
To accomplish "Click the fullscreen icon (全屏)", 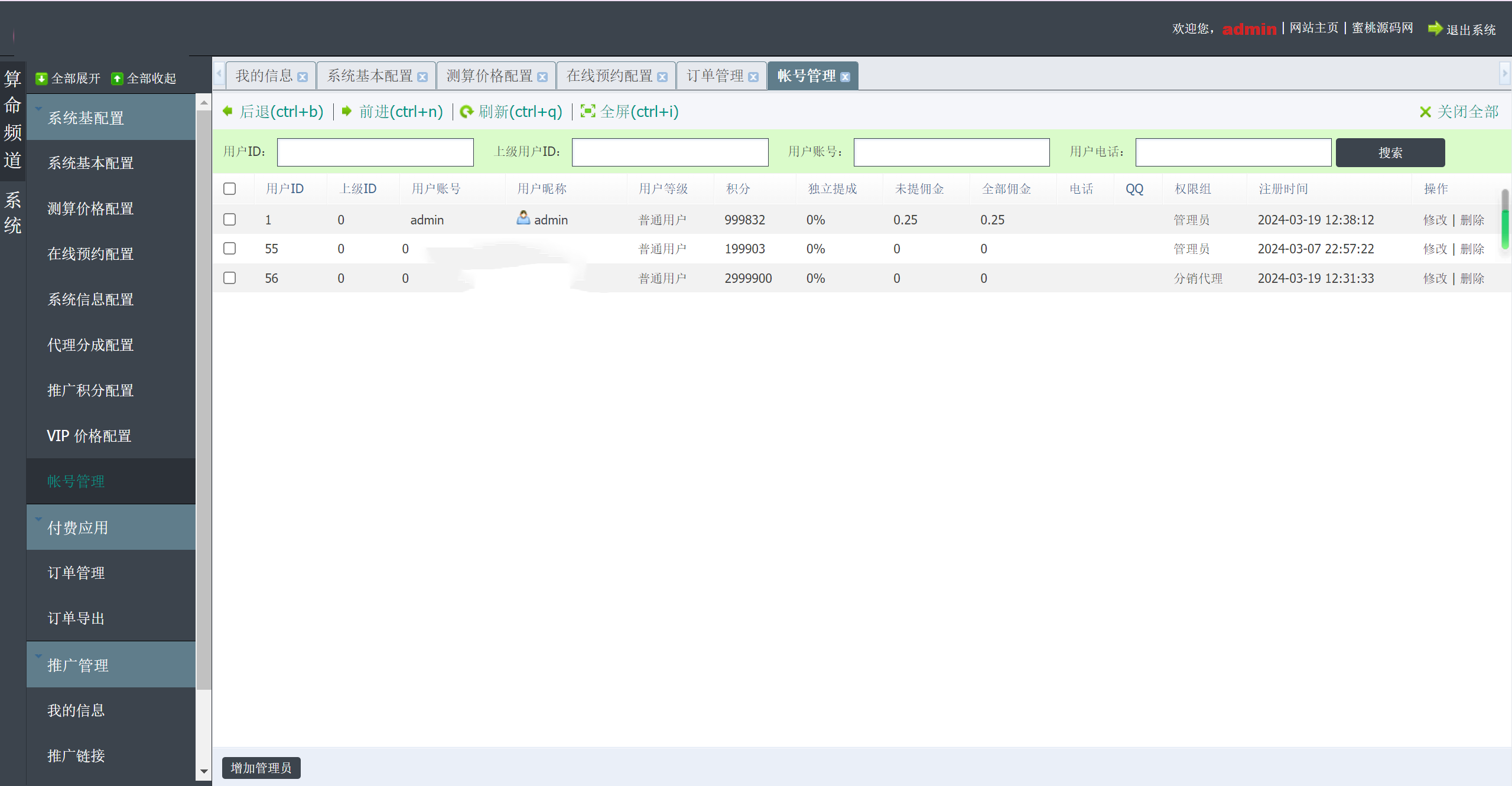I will point(587,111).
